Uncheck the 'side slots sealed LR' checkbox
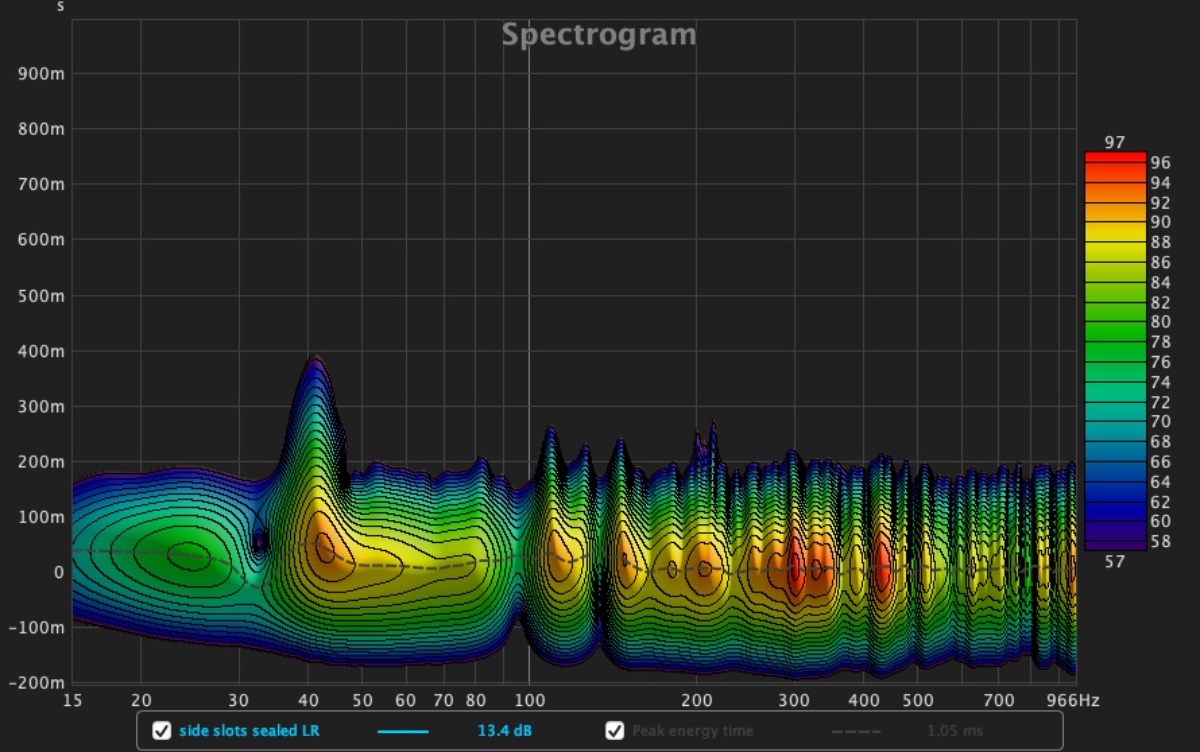The height and width of the screenshot is (752, 1200). [x=161, y=731]
